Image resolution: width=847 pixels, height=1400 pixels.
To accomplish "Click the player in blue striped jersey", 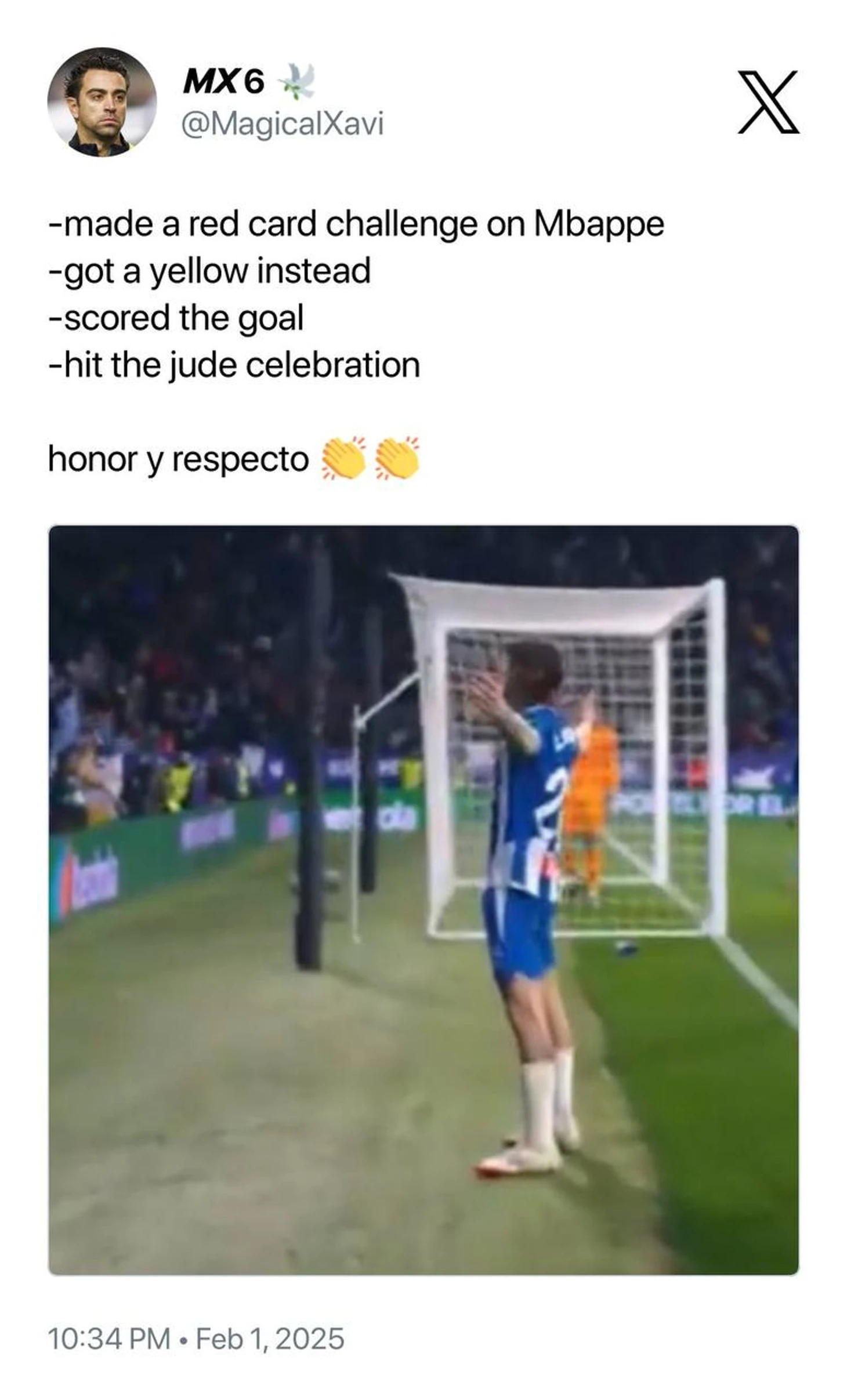I will (x=528, y=911).
